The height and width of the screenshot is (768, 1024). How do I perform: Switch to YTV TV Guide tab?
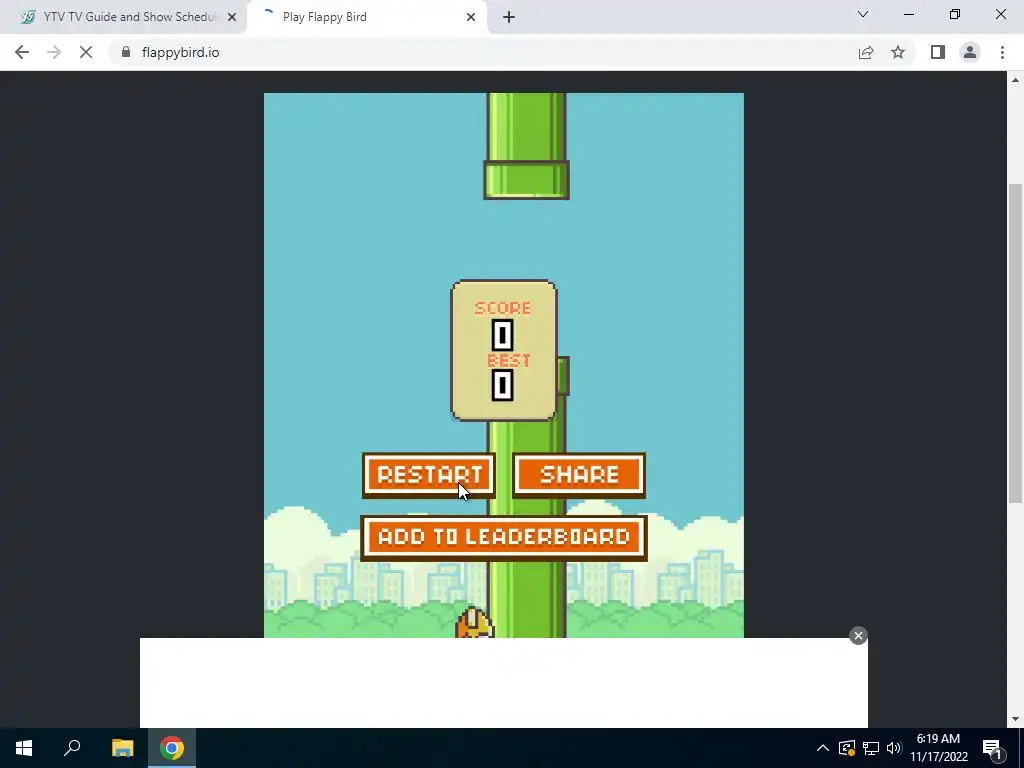coord(123,17)
